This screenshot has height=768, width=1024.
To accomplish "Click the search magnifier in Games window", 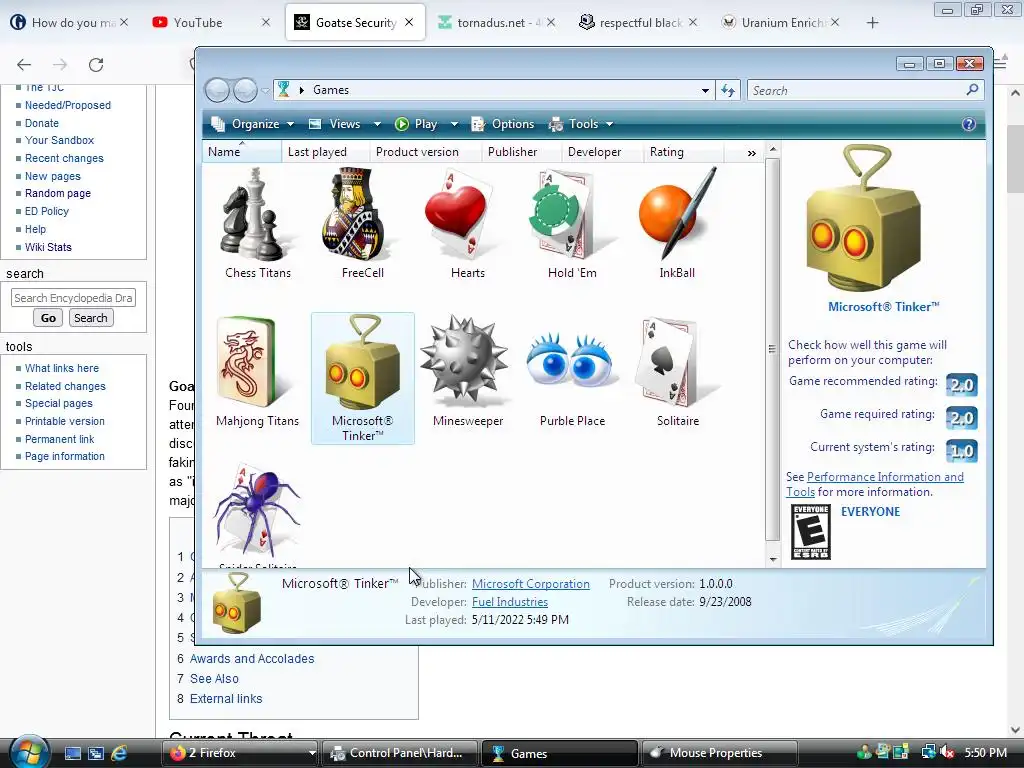I will [972, 89].
